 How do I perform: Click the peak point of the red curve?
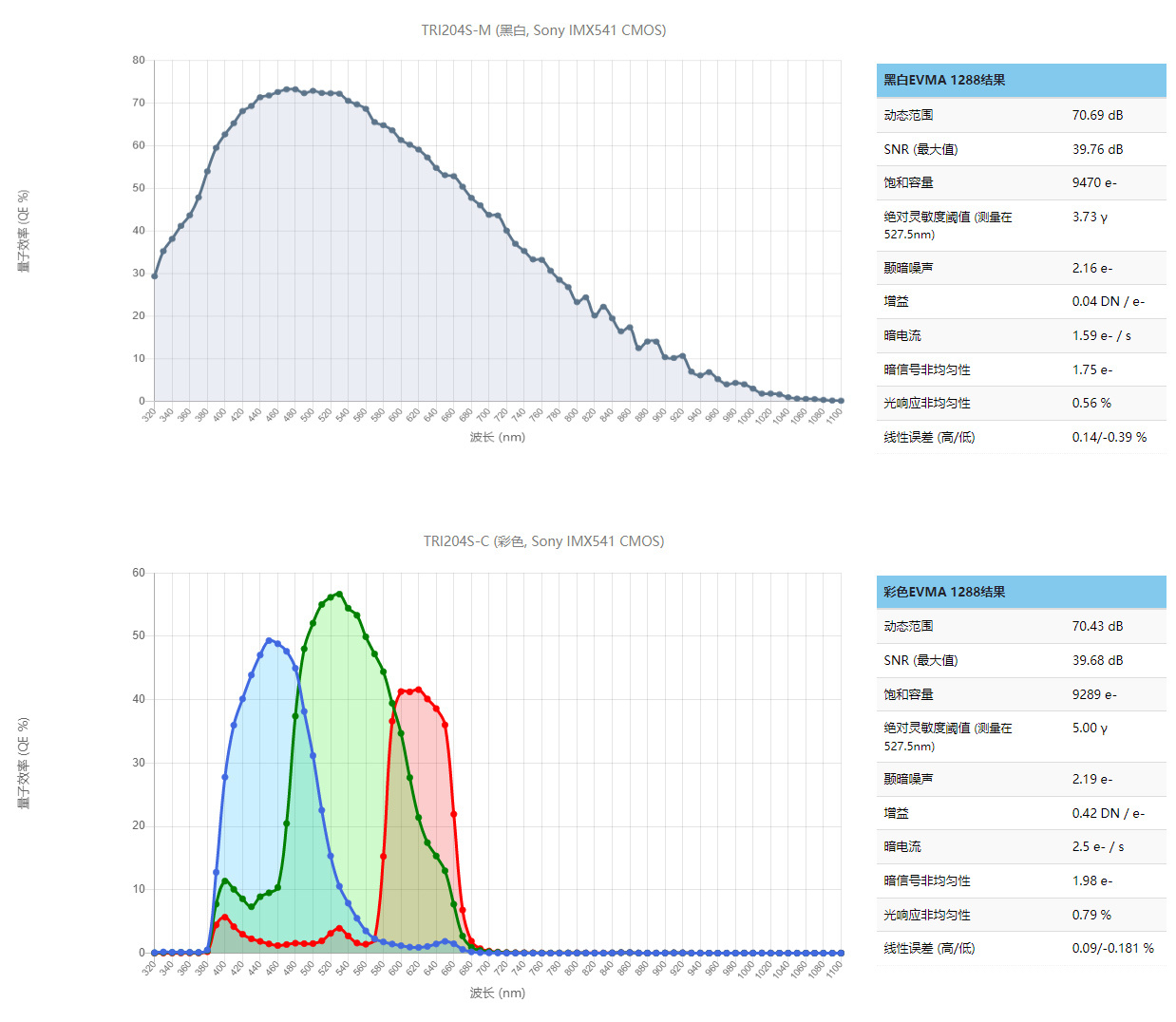[x=418, y=691]
